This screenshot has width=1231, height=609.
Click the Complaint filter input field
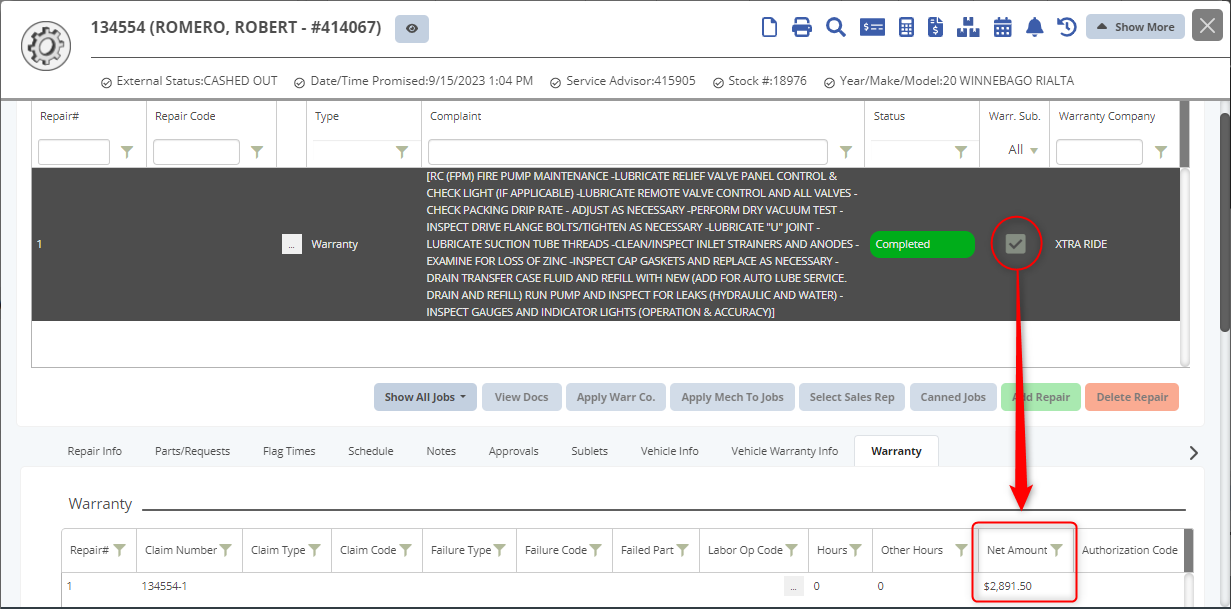coord(627,152)
